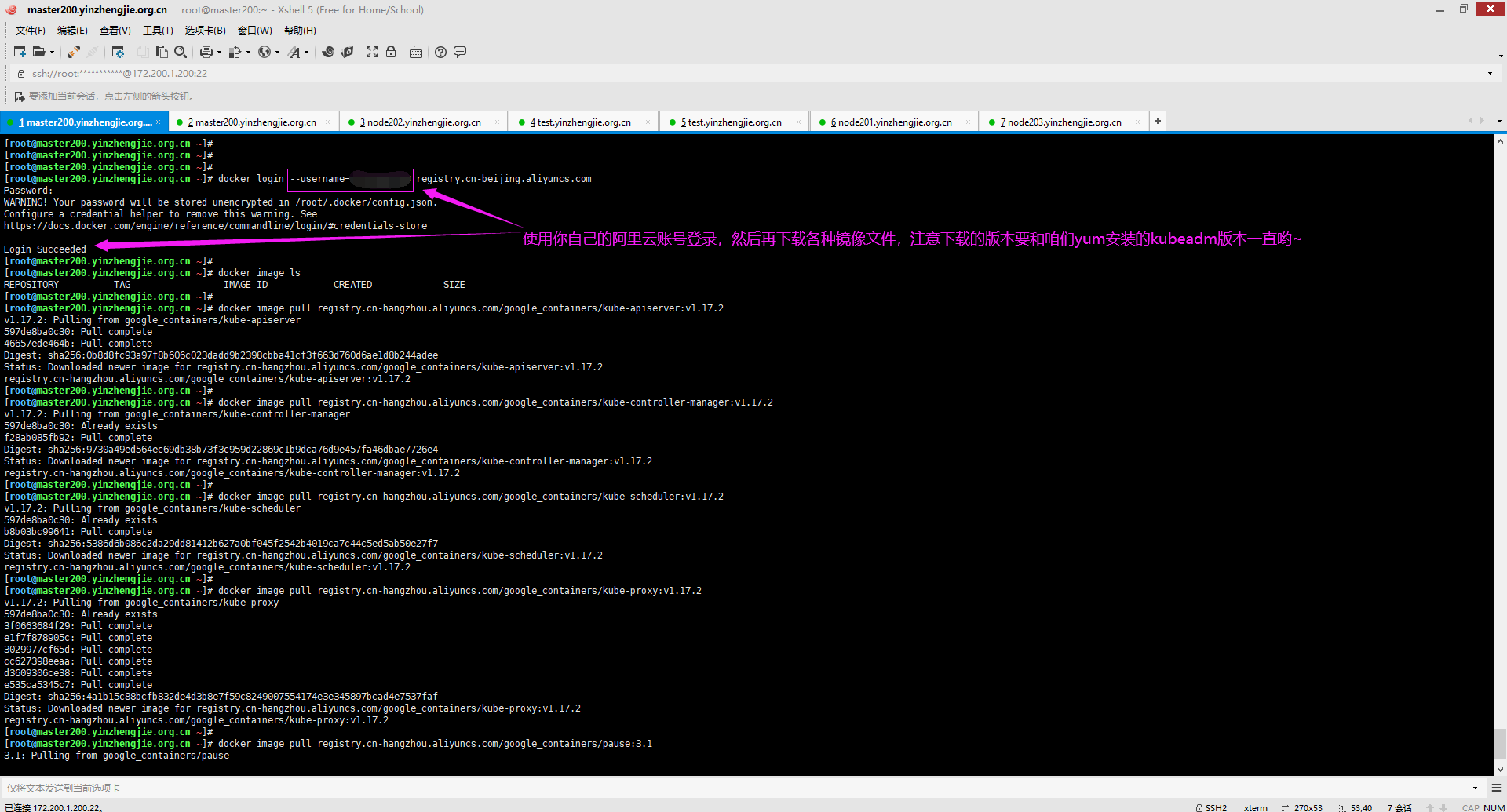Click the lock screen icon

point(391,52)
